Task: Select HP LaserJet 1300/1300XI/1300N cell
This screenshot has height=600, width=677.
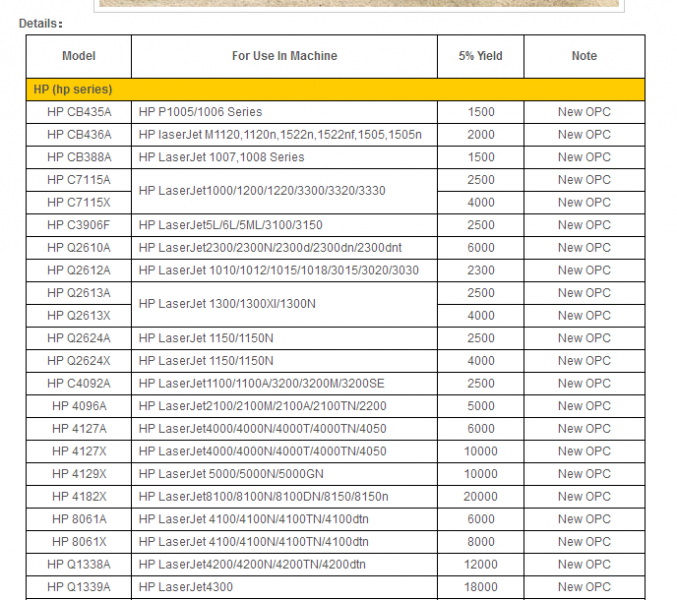Action: (284, 304)
